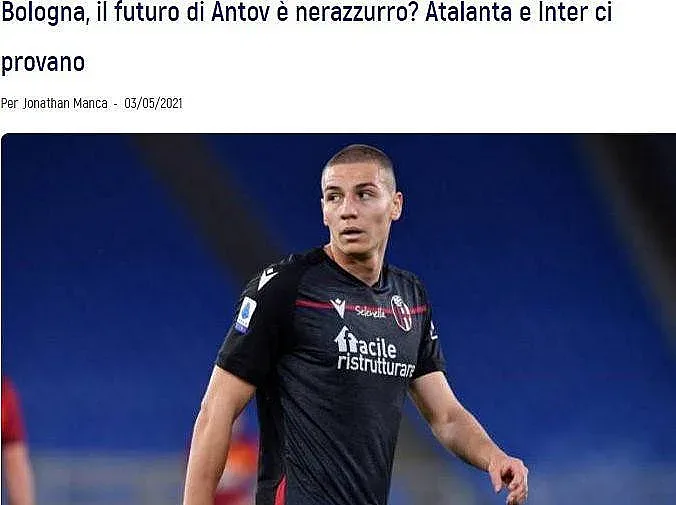Click the publication date 03/05/2021
This screenshot has width=676, height=505.
pos(153,104)
